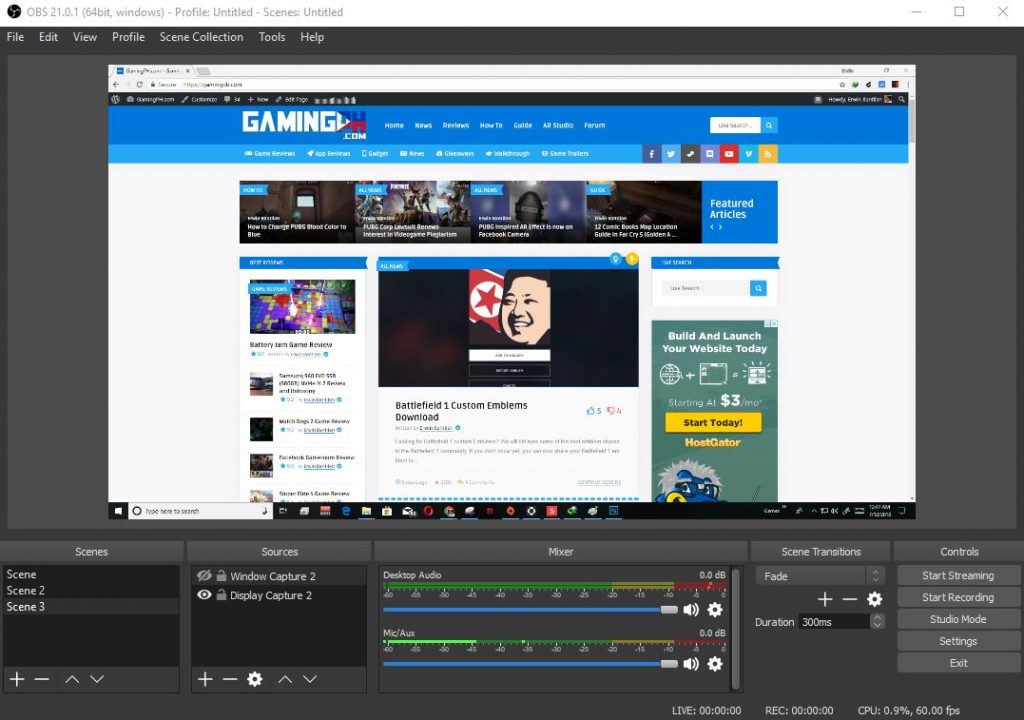Screen dimensions: 1024x720
Task: Enable Studio Mode
Action: pyautogui.click(x=958, y=619)
